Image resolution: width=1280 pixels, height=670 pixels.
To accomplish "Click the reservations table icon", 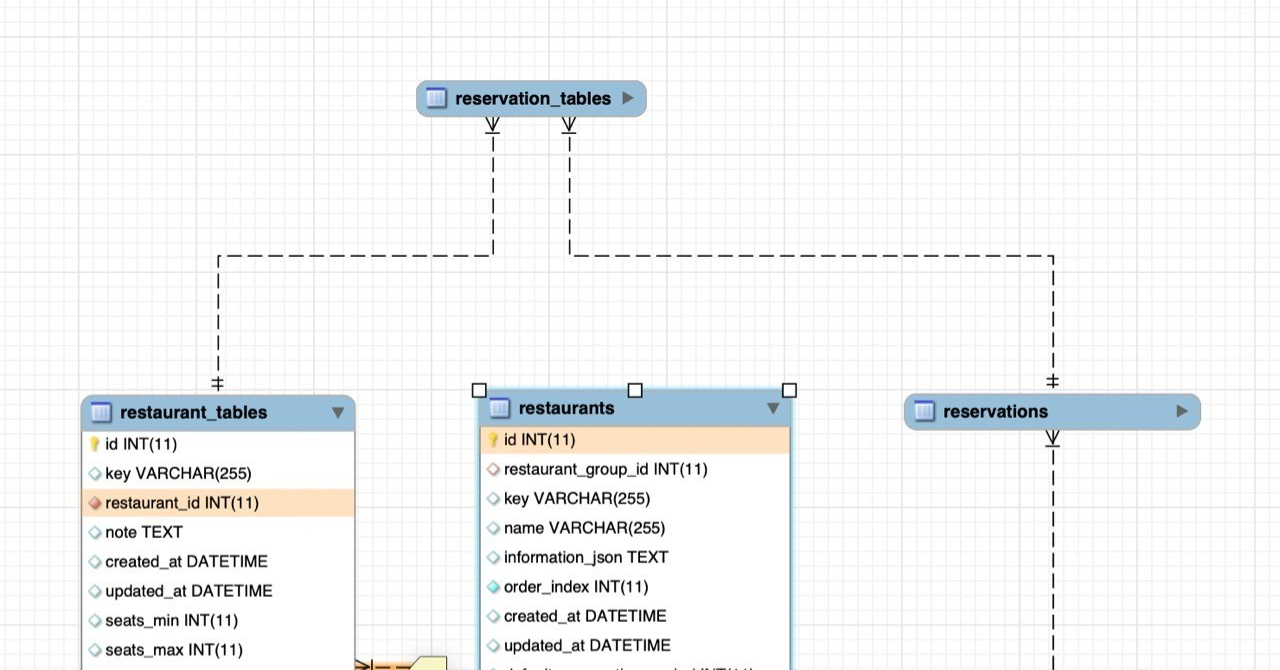I will (x=924, y=411).
